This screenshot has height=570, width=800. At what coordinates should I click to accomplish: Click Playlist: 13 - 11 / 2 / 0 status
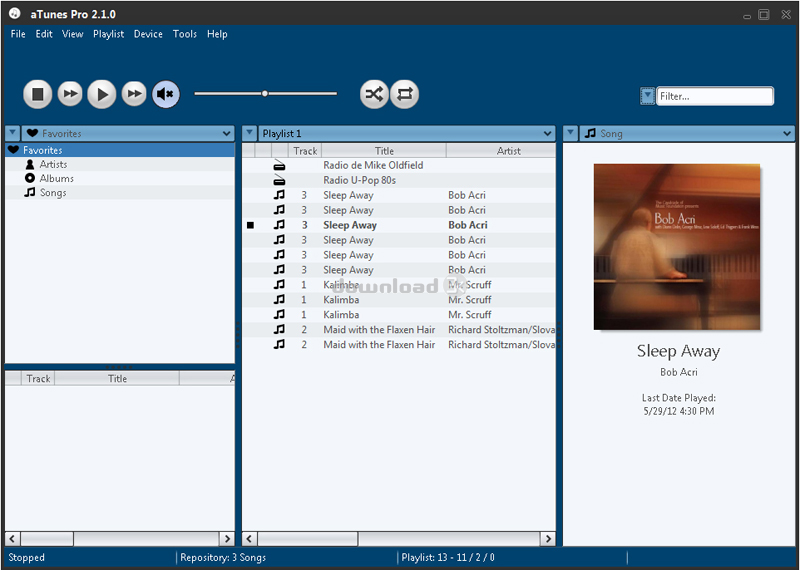point(448,557)
